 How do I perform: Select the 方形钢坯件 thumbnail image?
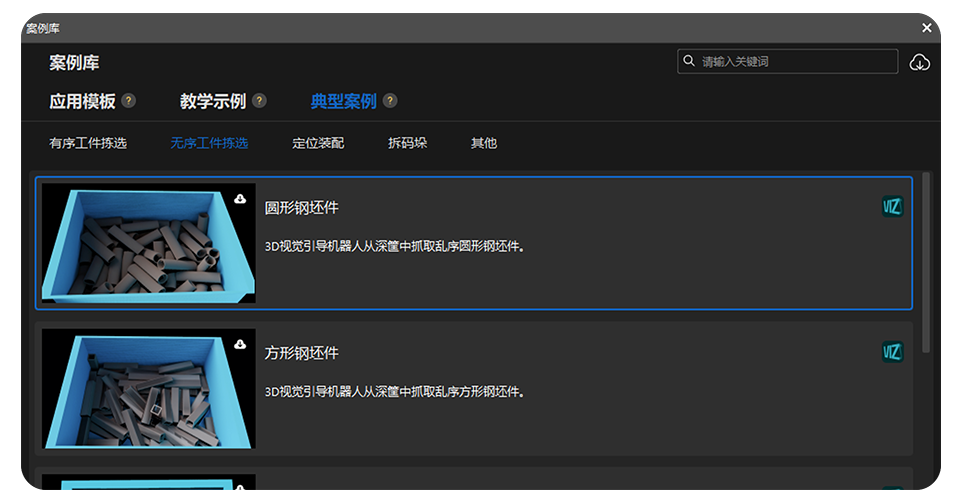[x=149, y=389]
